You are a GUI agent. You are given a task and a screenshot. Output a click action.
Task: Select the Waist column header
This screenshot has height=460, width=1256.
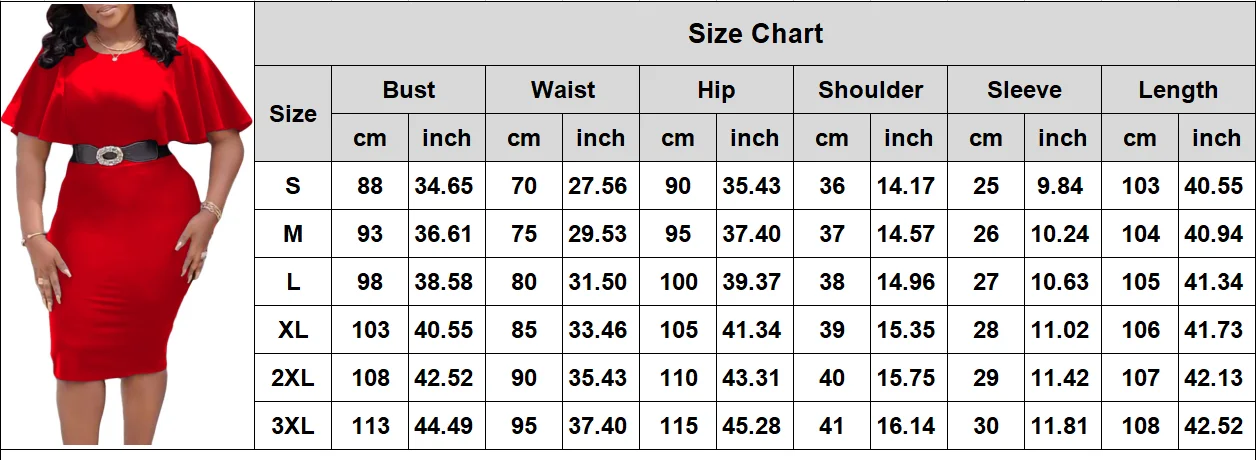tap(562, 90)
